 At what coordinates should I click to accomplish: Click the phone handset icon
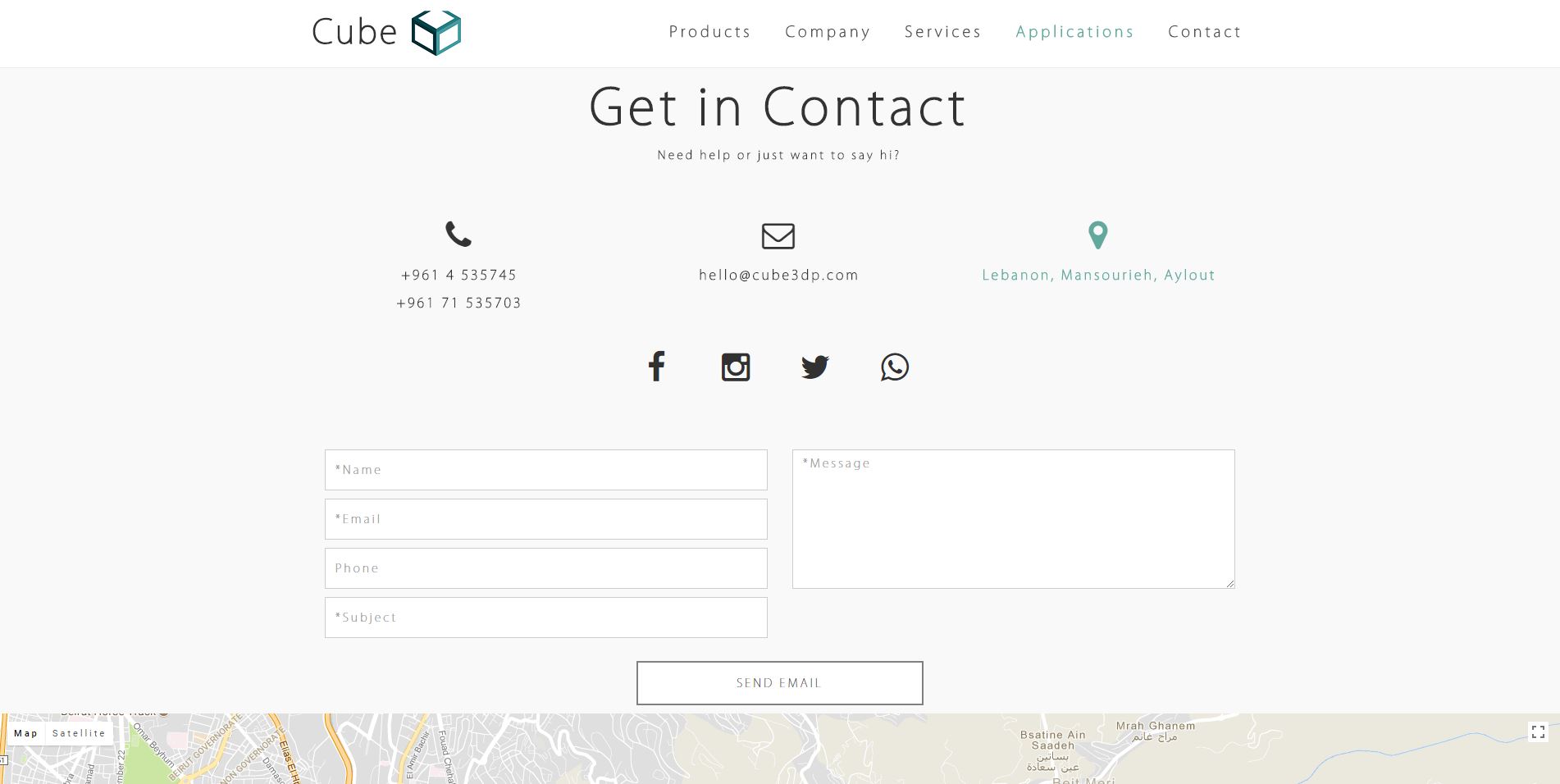tap(458, 235)
